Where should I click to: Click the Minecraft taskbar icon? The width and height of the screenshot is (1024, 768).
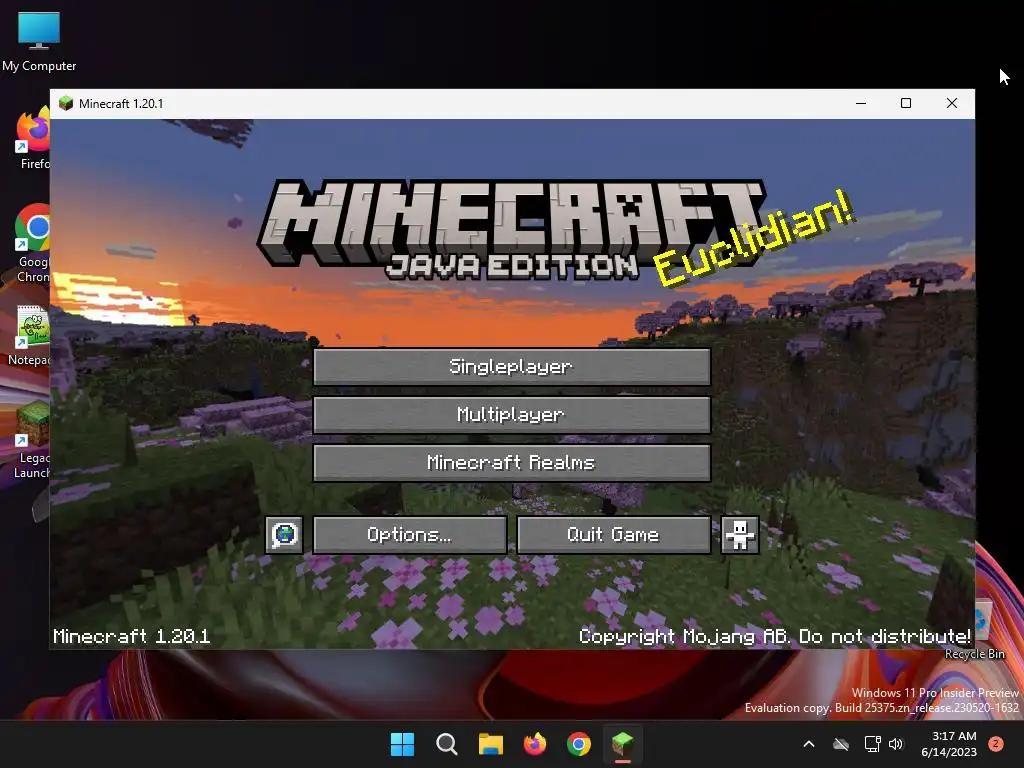[x=622, y=744]
